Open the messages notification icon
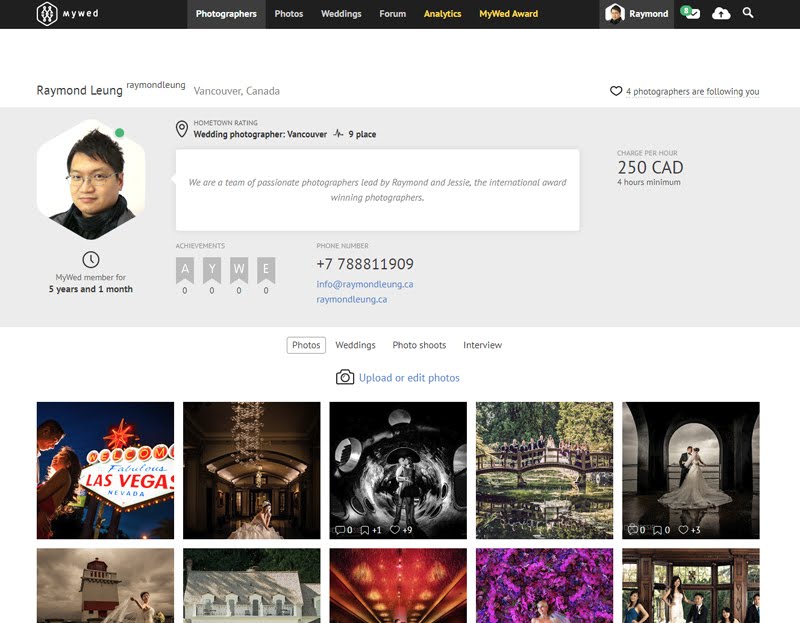 tap(691, 13)
